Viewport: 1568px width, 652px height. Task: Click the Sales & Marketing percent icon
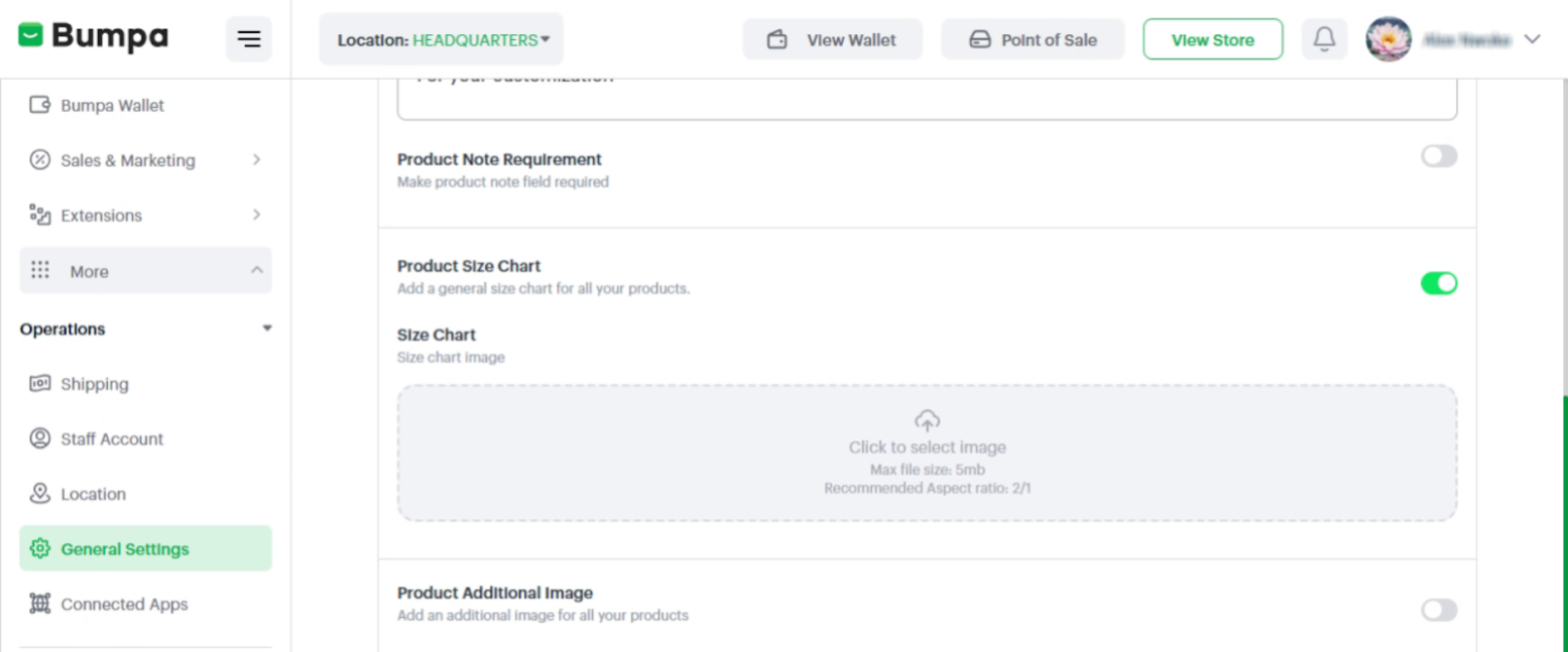(39, 160)
